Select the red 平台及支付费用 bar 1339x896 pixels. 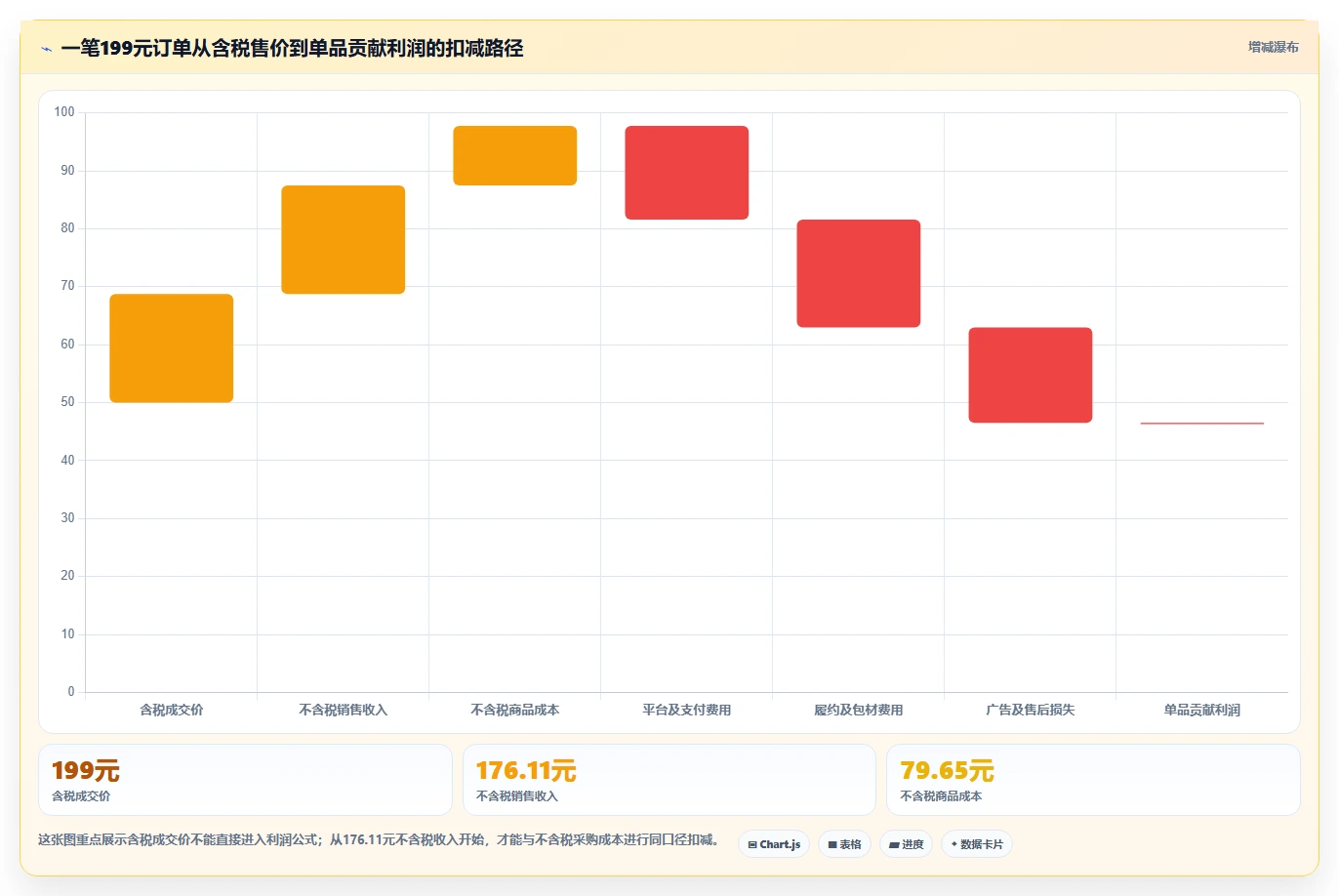pyautogui.click(x=687, y=173)
